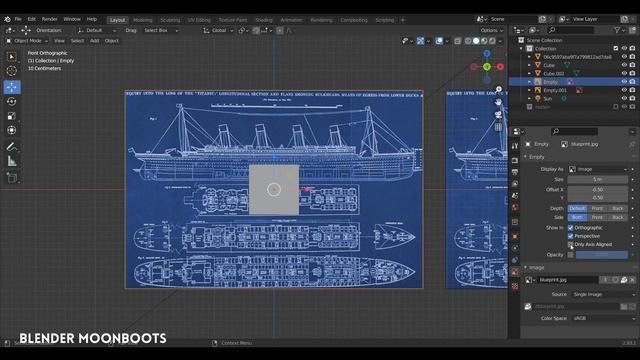Viewport: 640px width, 360px height.
Task: Choose the Select Box tool icon
Action: point(11,56)
